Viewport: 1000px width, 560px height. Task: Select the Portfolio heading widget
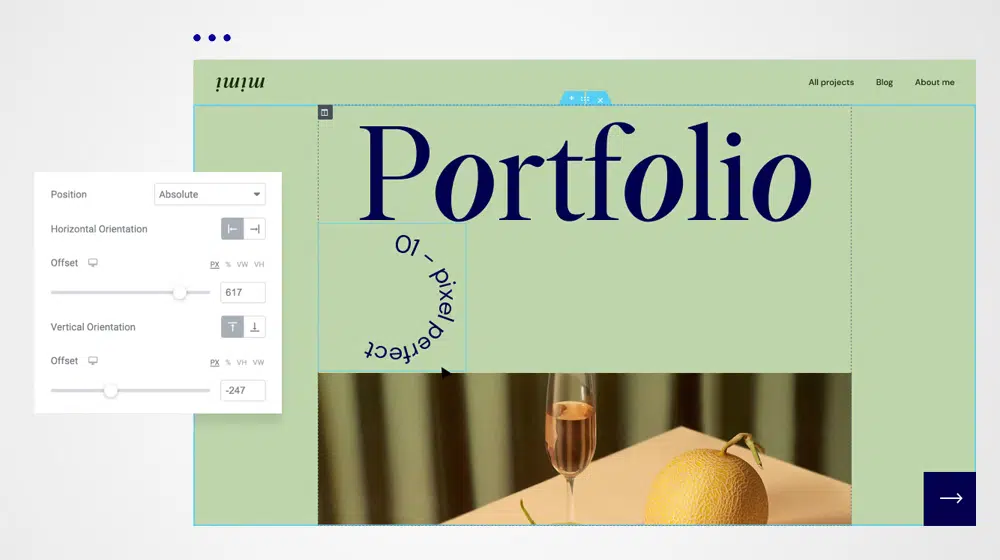click(585, 172)
